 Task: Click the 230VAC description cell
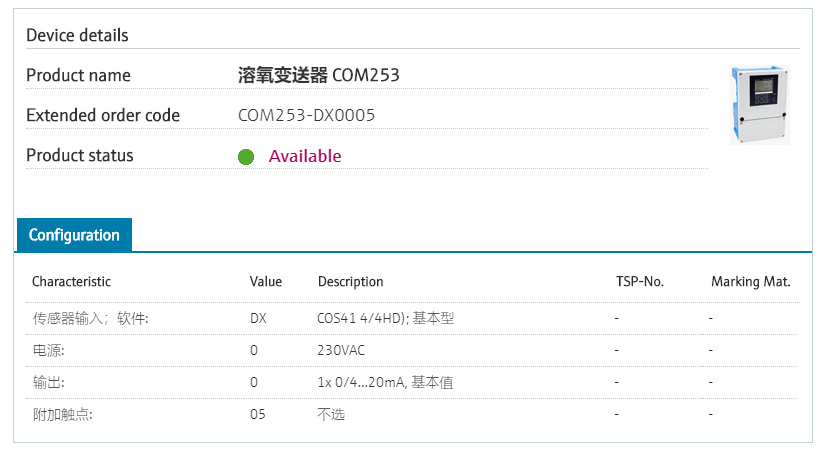341,350
